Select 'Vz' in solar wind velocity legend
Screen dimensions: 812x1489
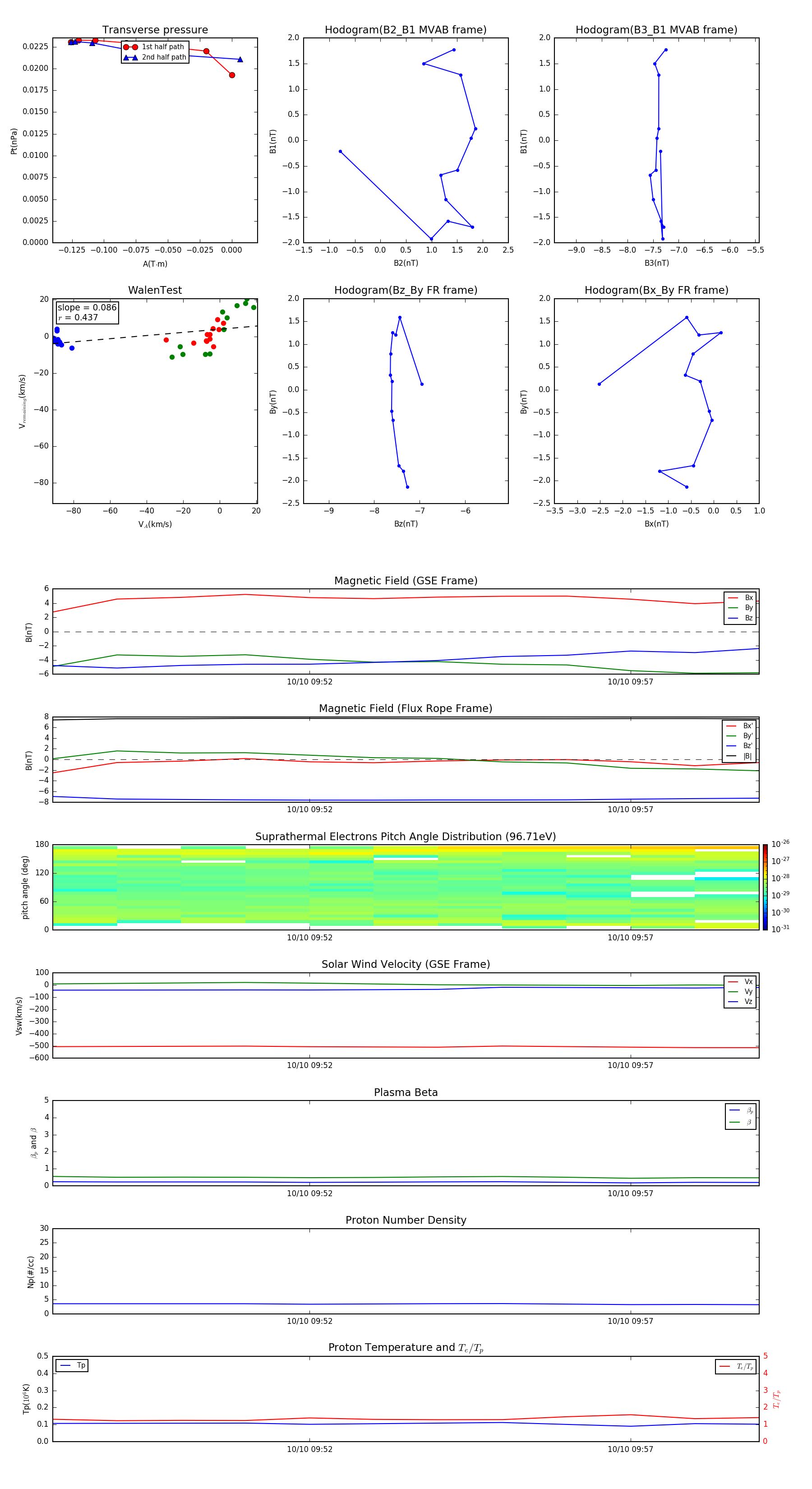[x=740, y=1002]
